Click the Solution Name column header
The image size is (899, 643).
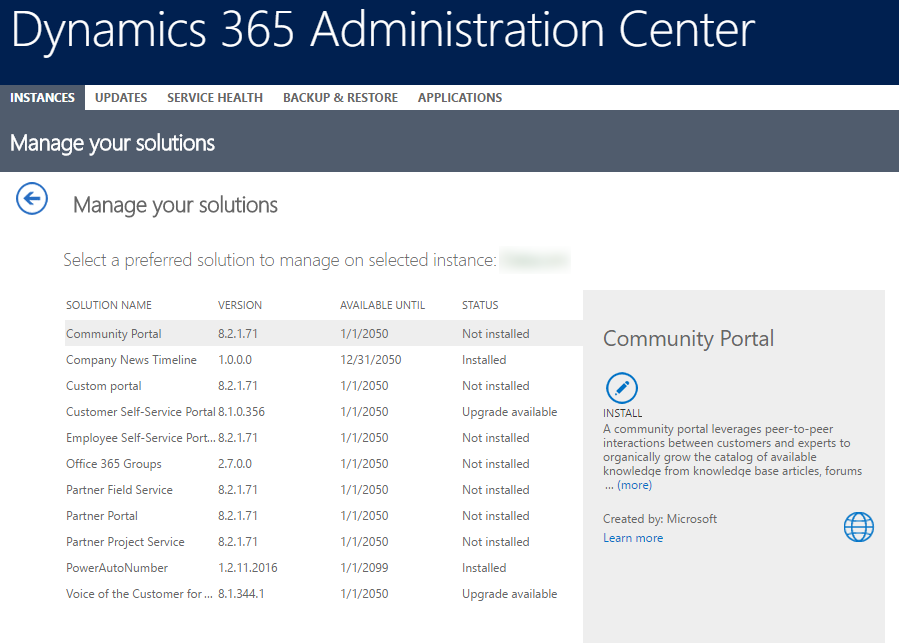pos(109,305)
